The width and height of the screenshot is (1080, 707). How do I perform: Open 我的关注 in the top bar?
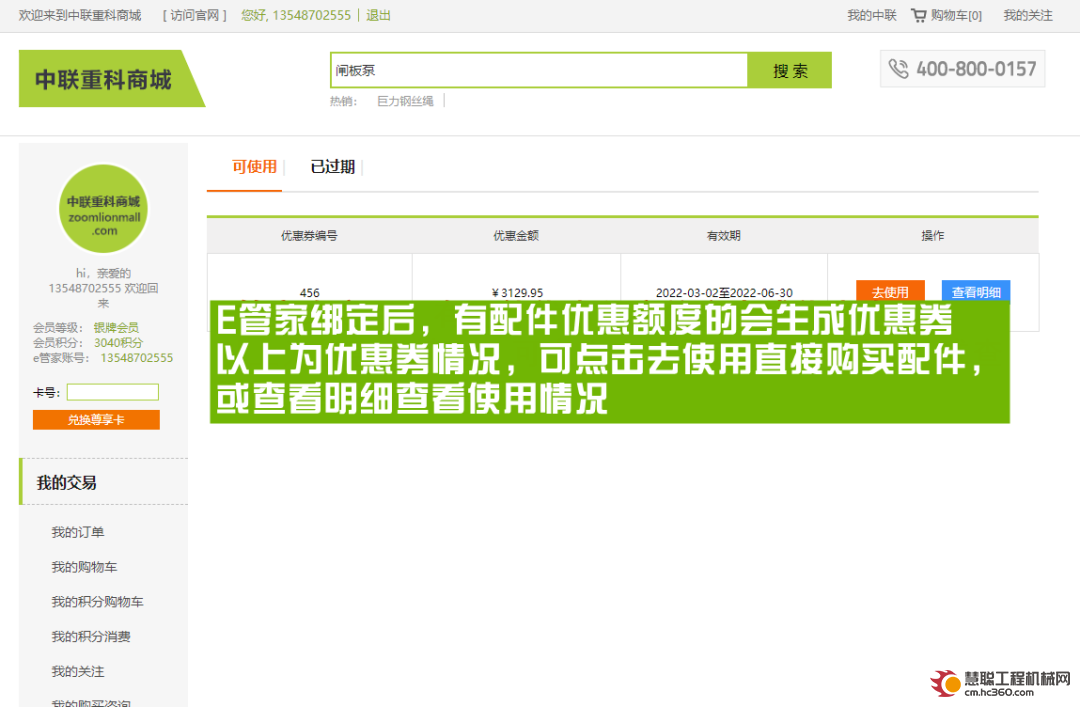pos(1028,15)
